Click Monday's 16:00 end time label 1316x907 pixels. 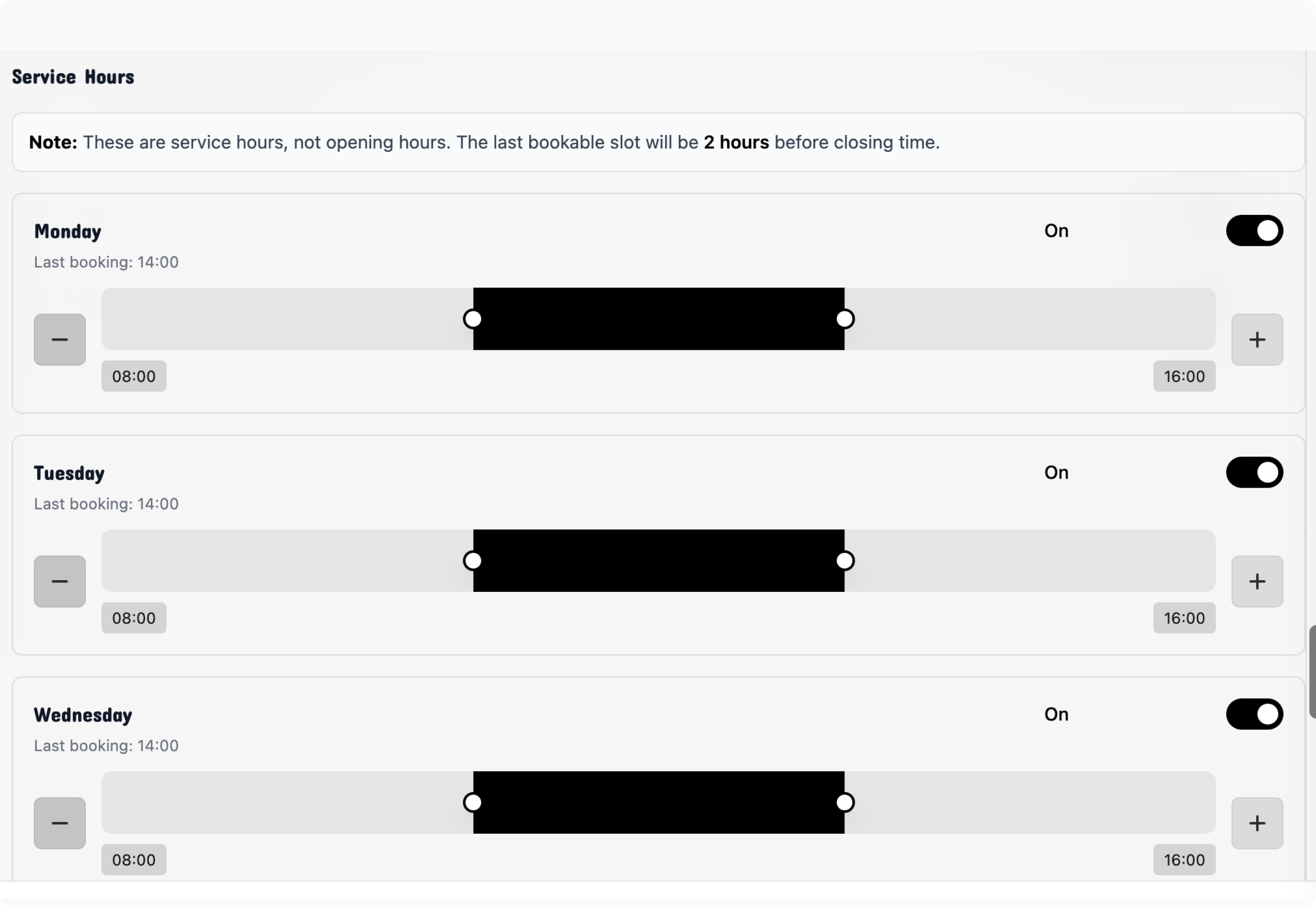point(1184,376)
